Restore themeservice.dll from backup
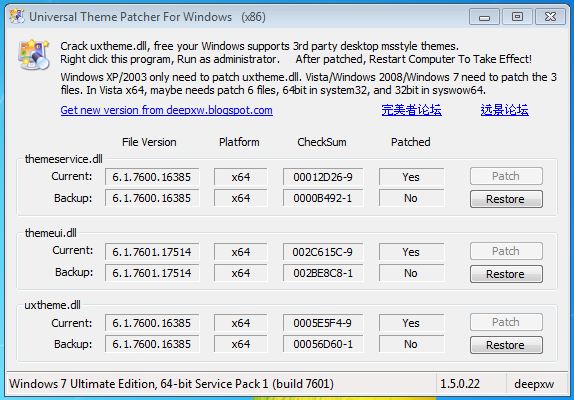This screenshot has width=574, height=400. (x=506, y=199)
